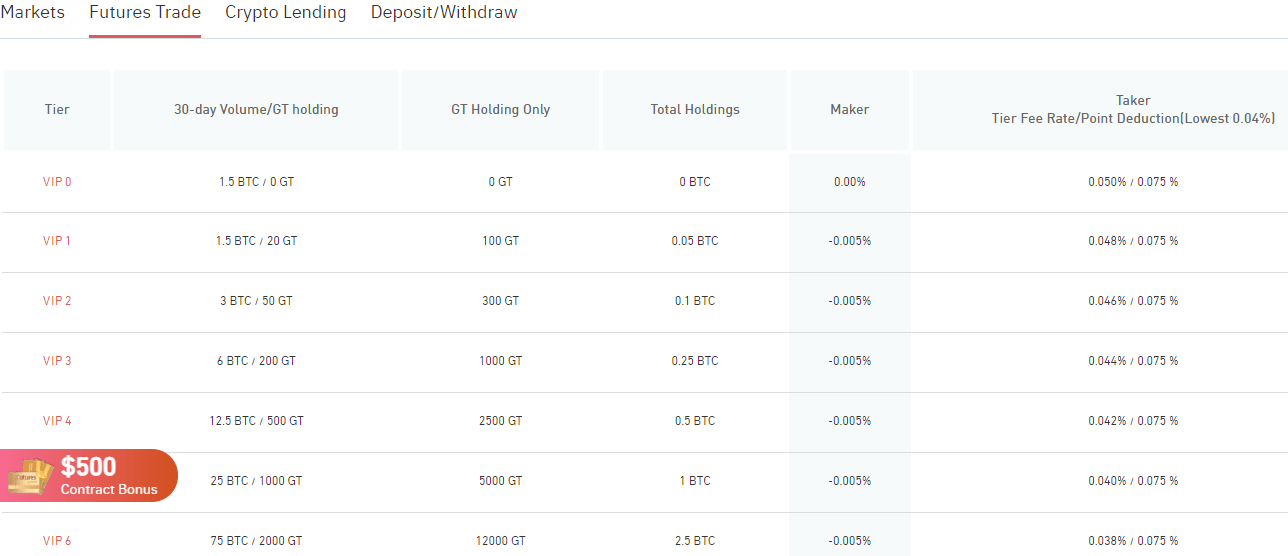Select the VIP 1 tier label

(x=57, y=241)
